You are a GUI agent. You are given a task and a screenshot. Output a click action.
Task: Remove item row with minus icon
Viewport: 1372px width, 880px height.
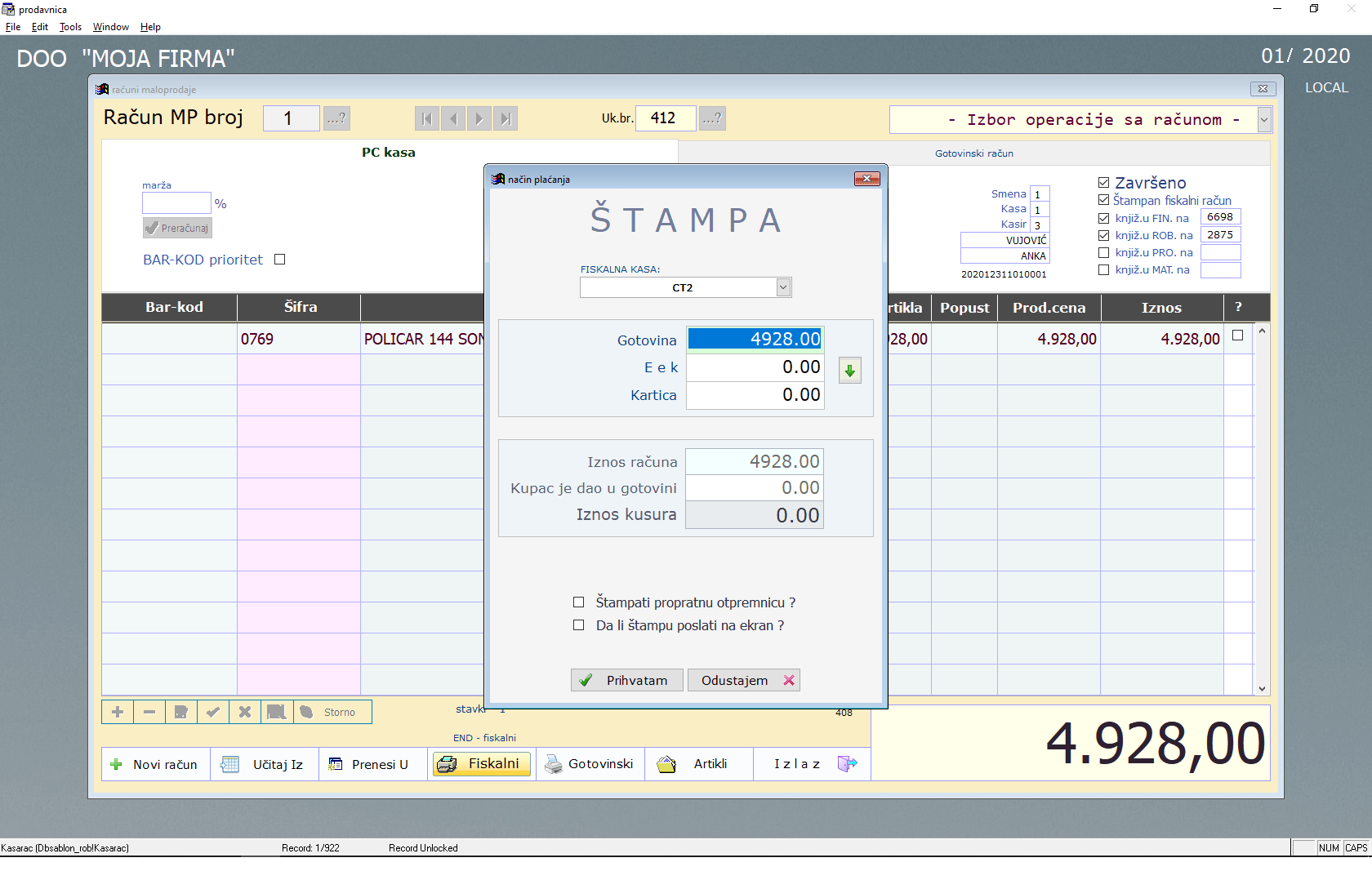click(149, 712)
